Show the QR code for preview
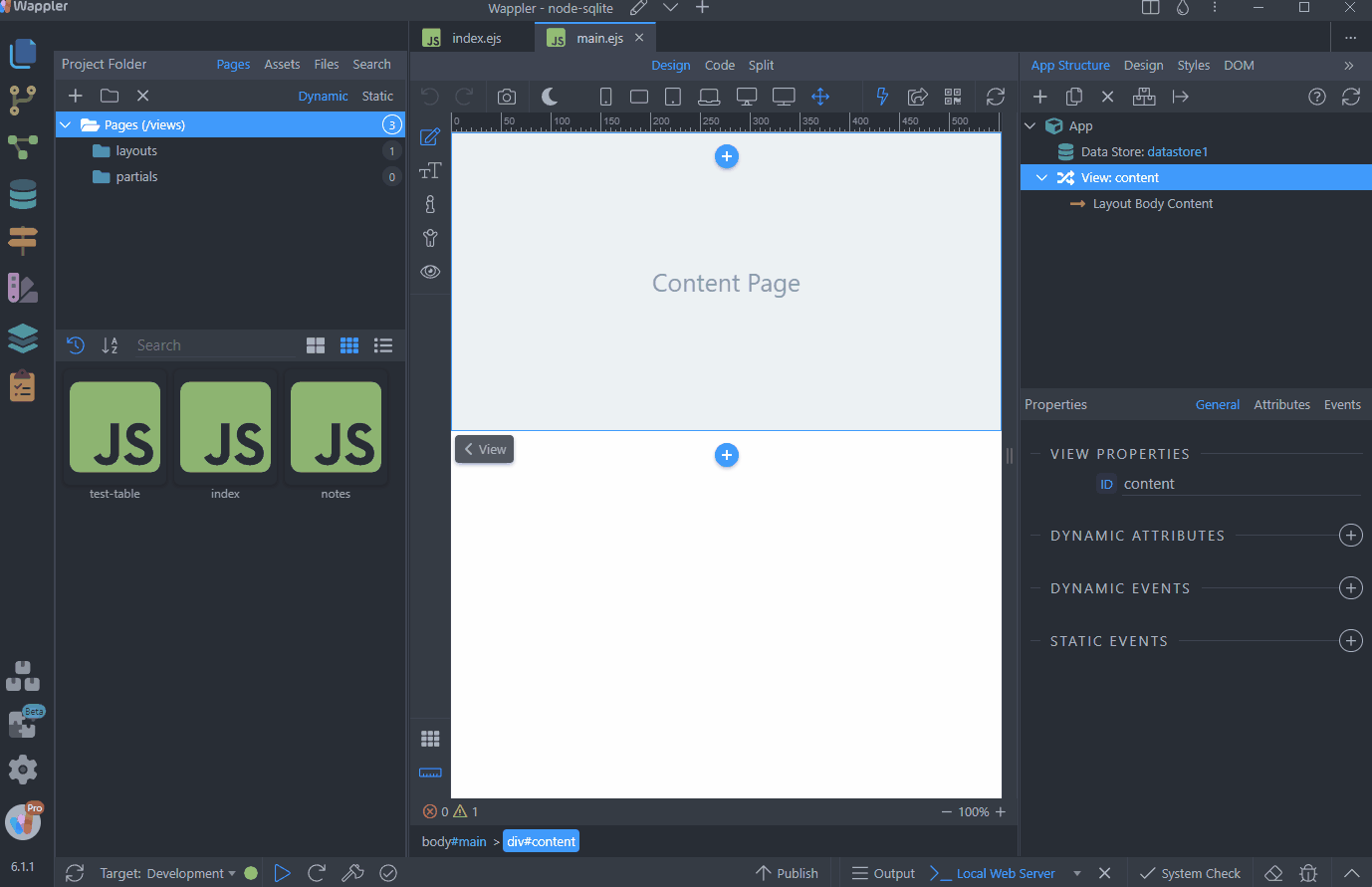This screenshot has width=1372, height=887. pyautogui.click(x=953, y=97)
